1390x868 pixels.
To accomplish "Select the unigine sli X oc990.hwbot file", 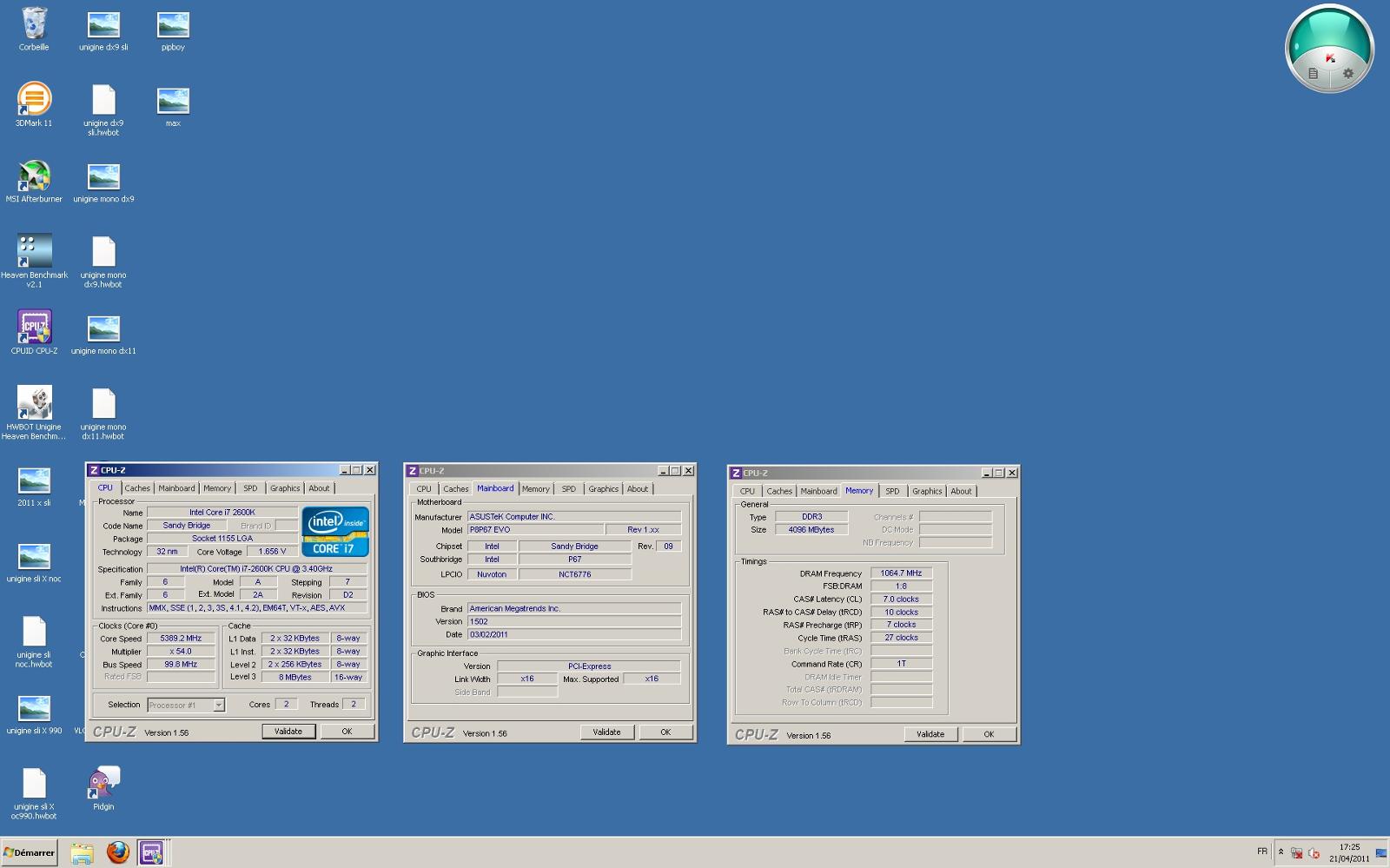I will point(34,793).
